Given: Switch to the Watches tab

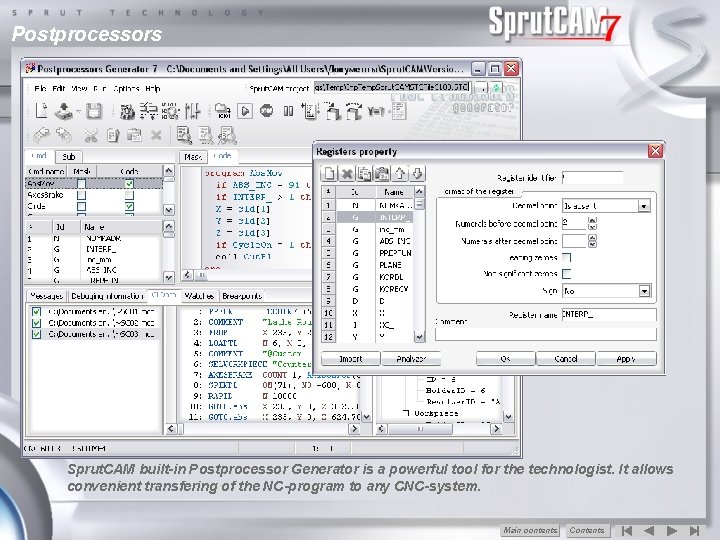Looking at the screenshot, I should (199, 296).
